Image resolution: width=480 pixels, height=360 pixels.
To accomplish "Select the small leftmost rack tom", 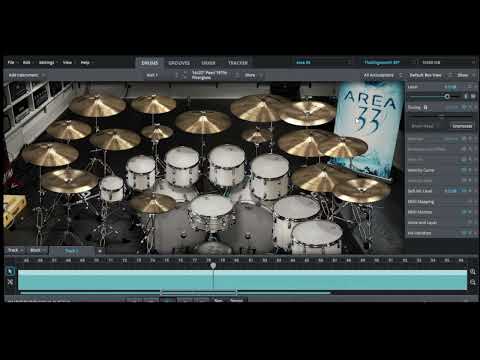I will tap(112, 188).
